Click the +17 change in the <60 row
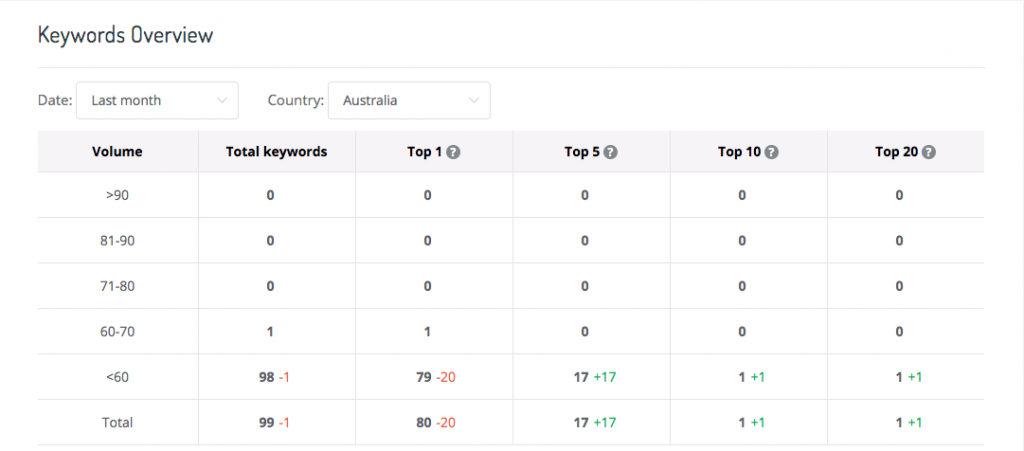The image size is (1024, 451). coord(604,377)
